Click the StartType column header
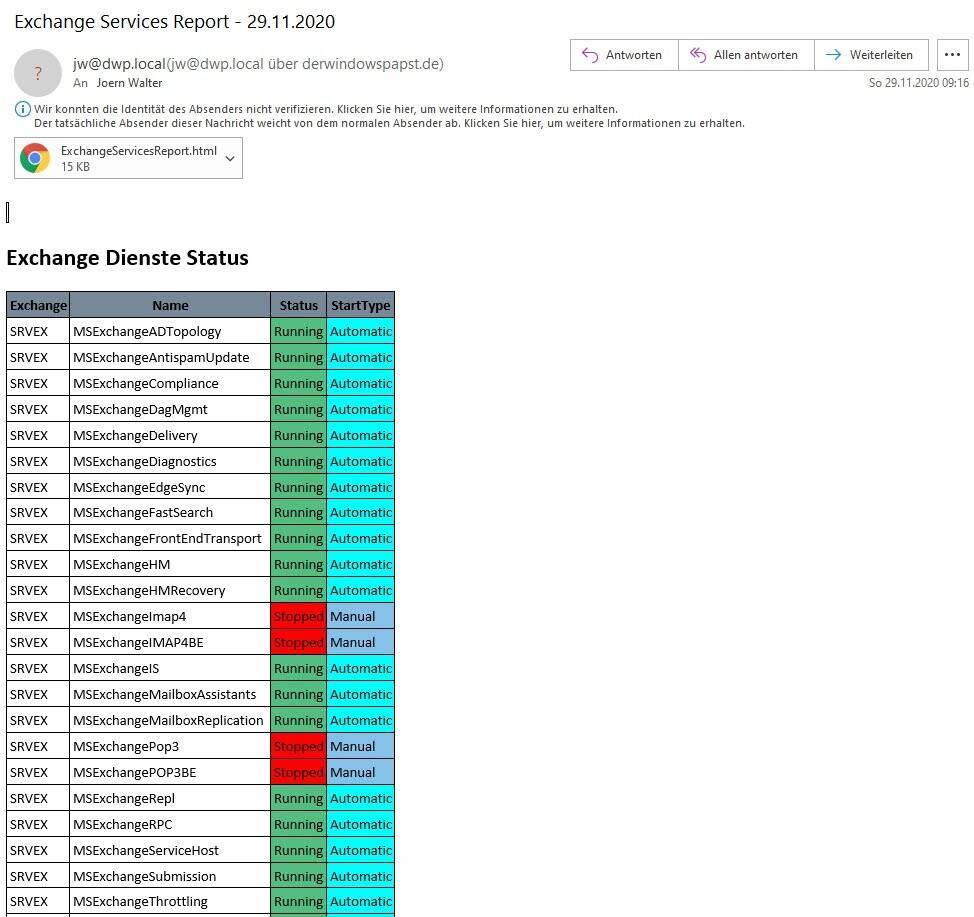 tap(360, 305)
